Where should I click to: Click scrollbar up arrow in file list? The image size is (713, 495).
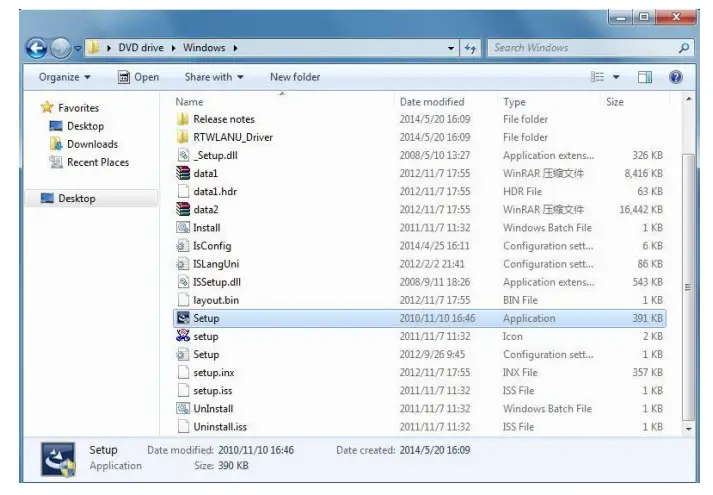[688, 100]
